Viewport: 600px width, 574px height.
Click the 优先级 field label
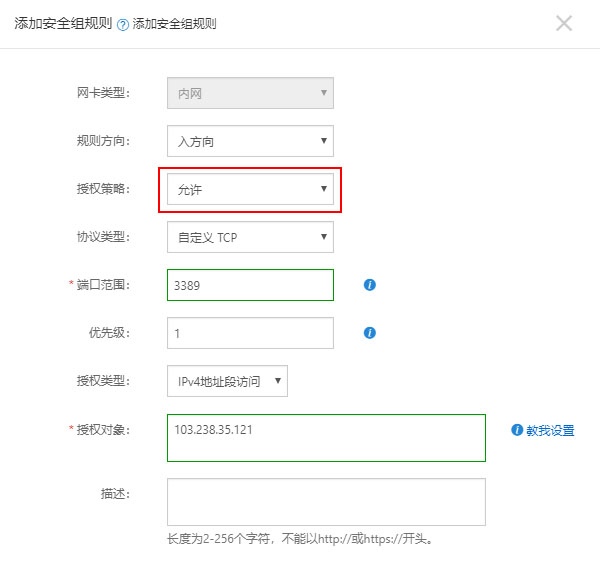[109, 333]
